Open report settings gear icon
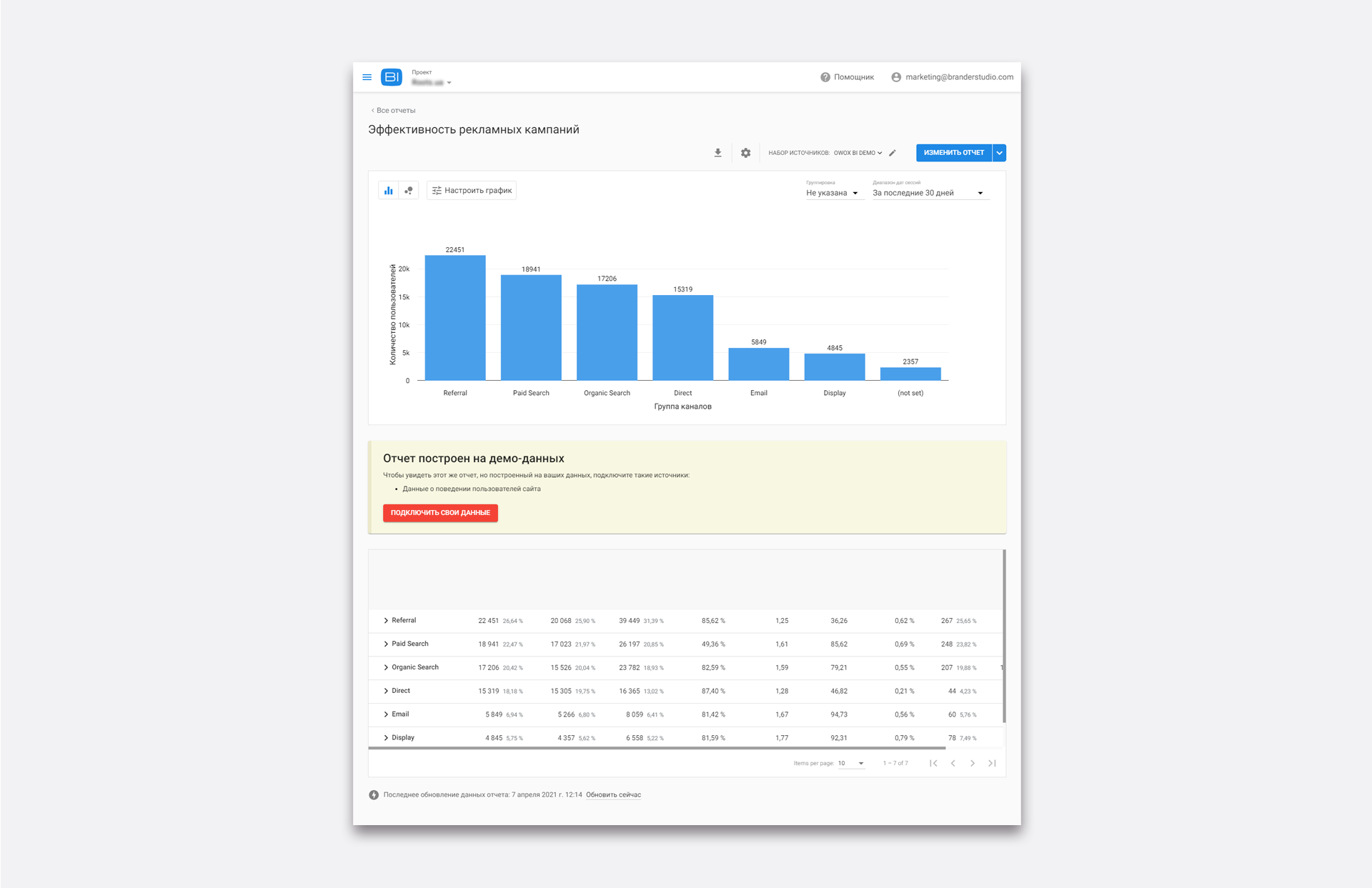The image size is (1372, 888). (745, 153)
